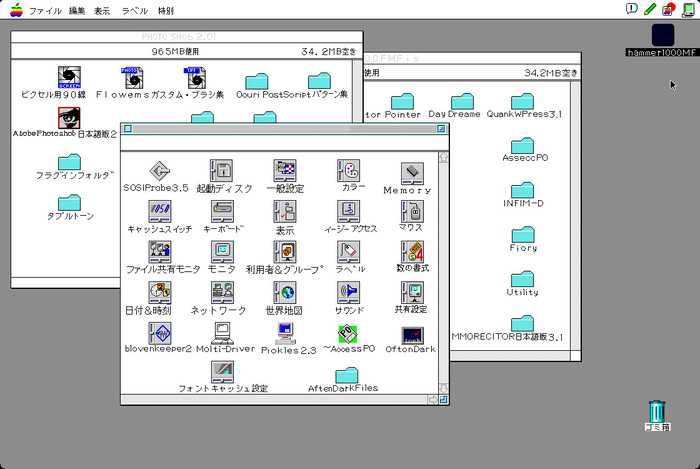Open the ファイル menu
700x469 pixels.
pos(45,10)
